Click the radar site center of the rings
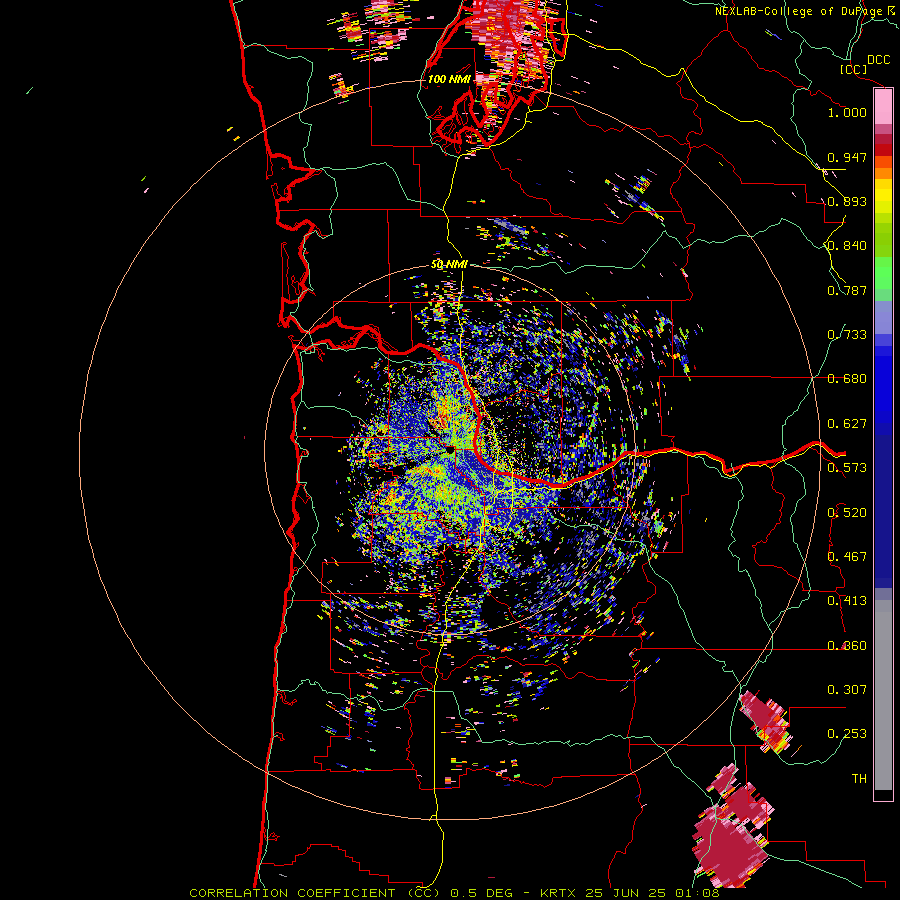Viewport: 900px width, 900px height. click(450, 450)
